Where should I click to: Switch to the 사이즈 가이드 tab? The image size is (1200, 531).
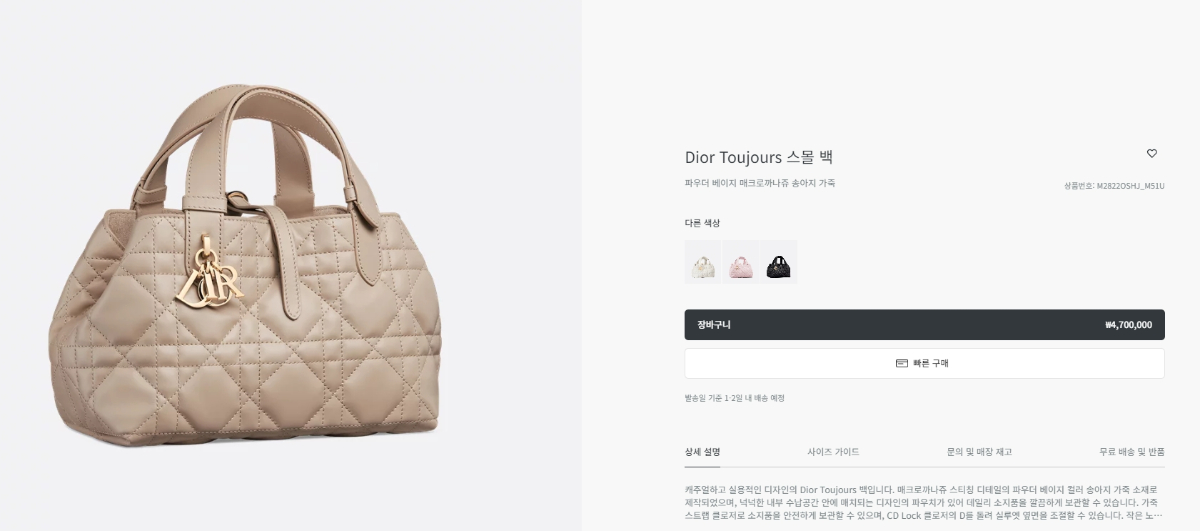pyautogui.click(x=833, y=452)
